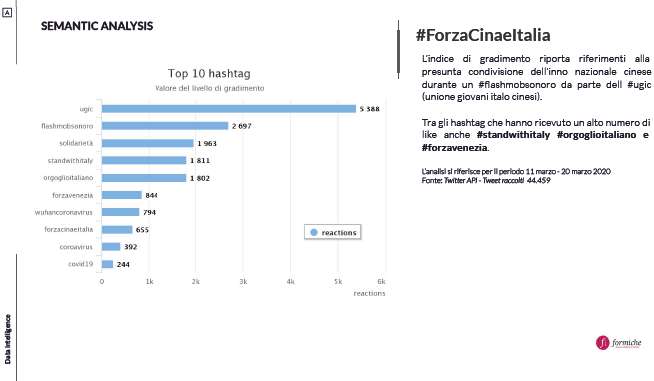Click the Data Intelligence vertical label
This screenshot has width=654, height=381.
coord(8,339)
